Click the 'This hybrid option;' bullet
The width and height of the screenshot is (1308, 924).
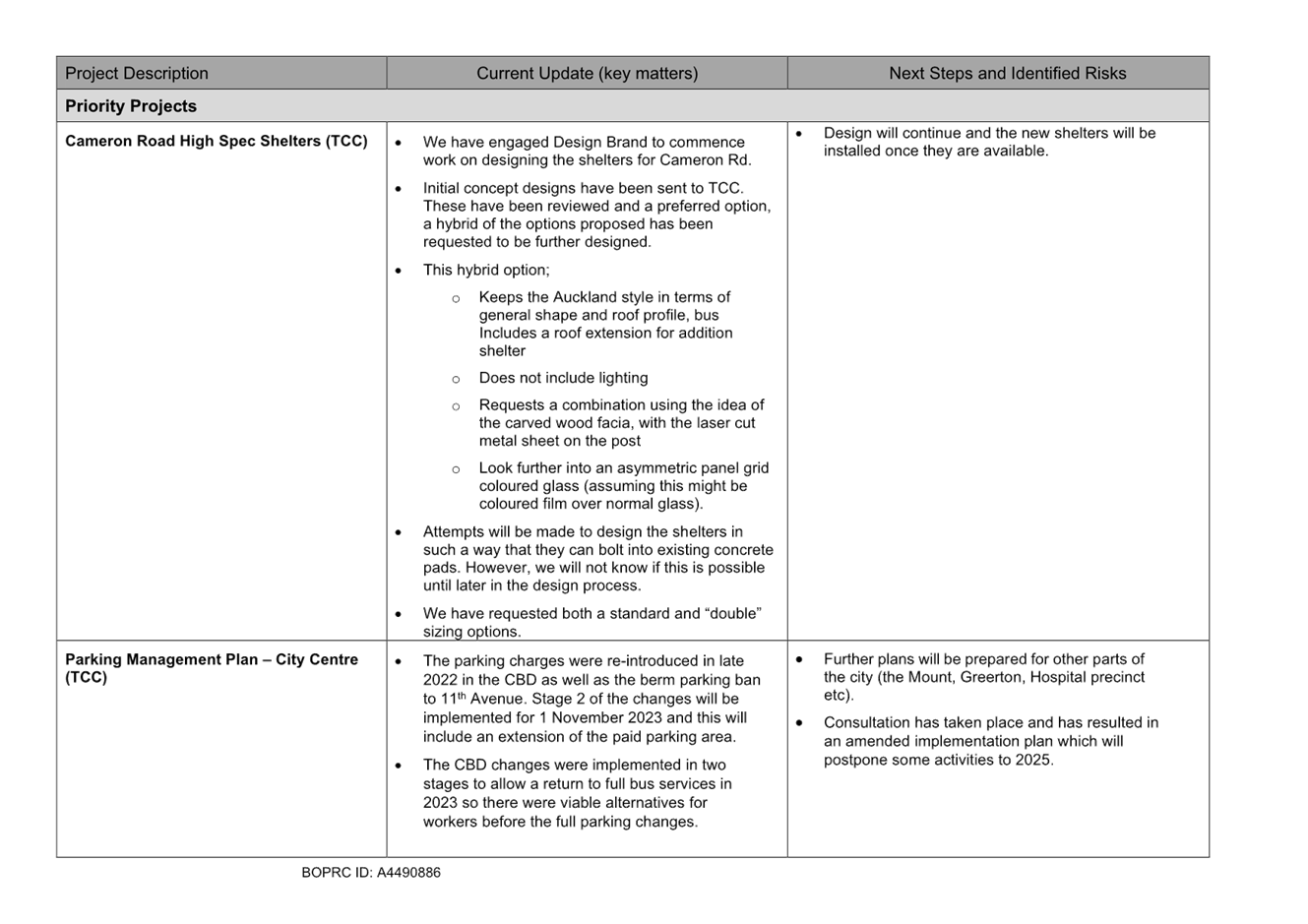486,270
